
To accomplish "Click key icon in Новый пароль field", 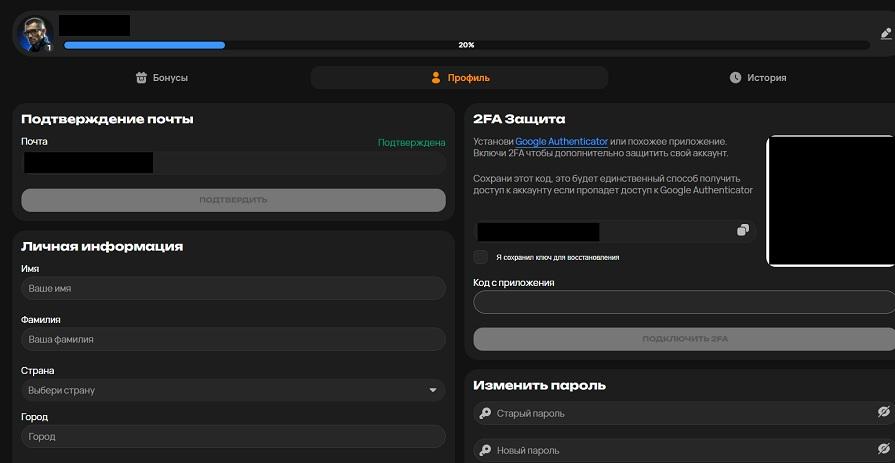I will click(x=485, y=450).
